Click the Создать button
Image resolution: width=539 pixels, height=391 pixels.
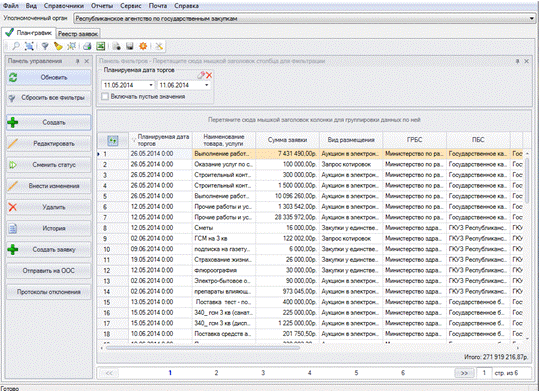(x=49, y=122)
